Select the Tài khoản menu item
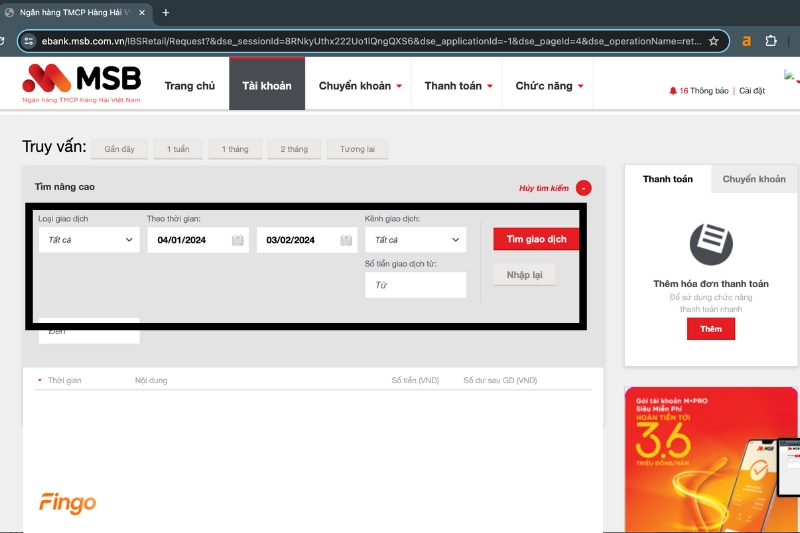The width and height of the screenshot is (800, 533). [x=267, y=84]
